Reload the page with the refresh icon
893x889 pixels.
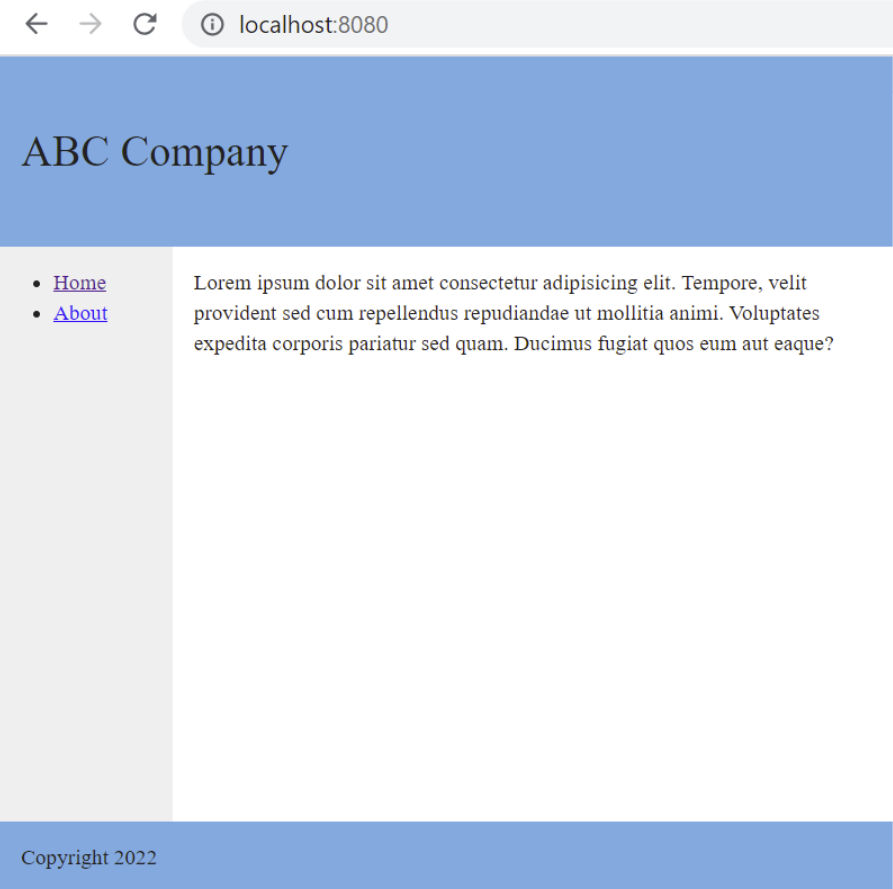coord(145,24)
